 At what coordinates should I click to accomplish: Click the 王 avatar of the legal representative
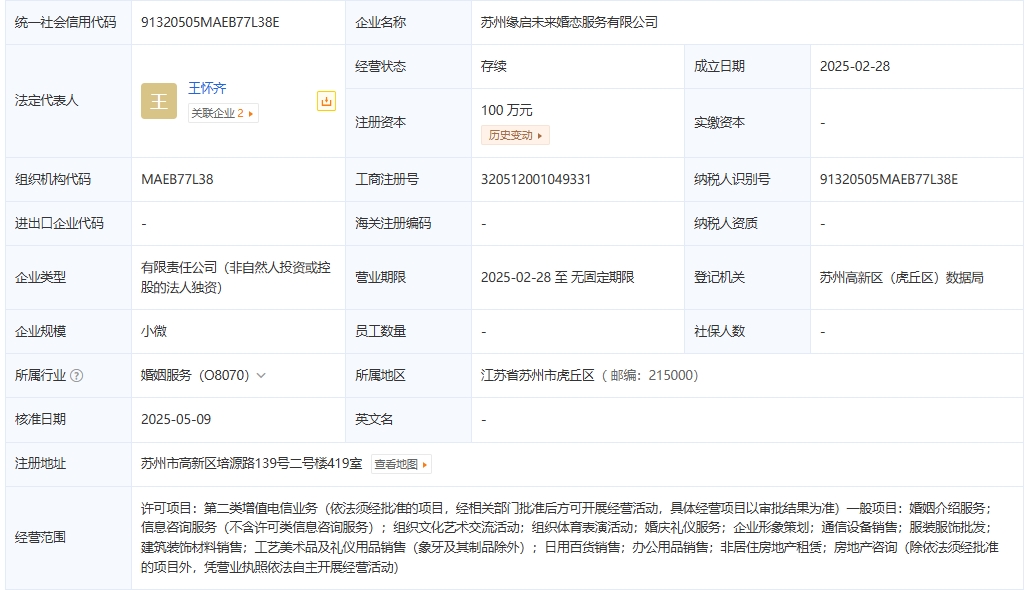158,101
